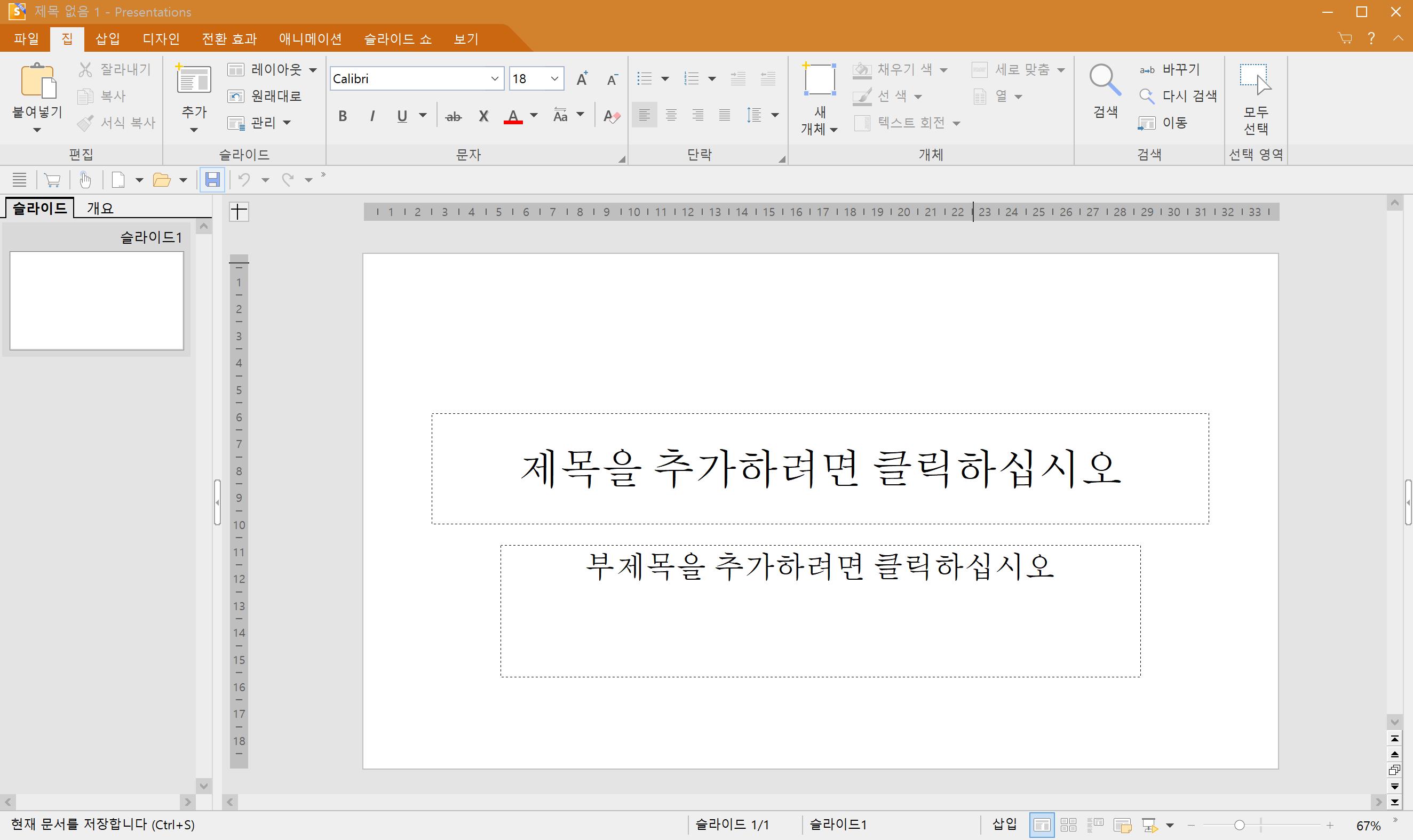Click the Open folder icon

coord(162,180)
